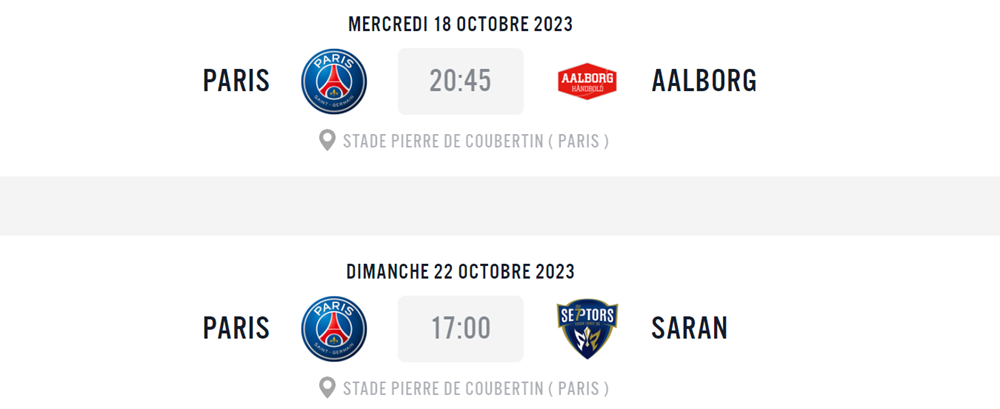Click the Dimanche 22 Octobre 2023 date heading
Image resolution: width=1000 pixels, height=409 pixels.
[x=460, y=272]
